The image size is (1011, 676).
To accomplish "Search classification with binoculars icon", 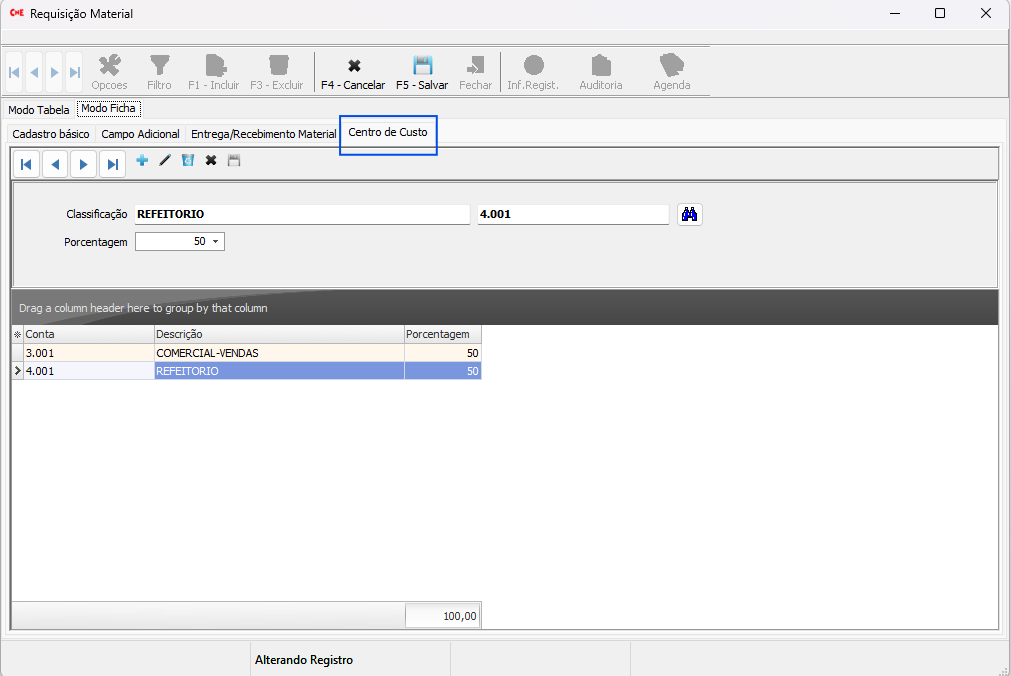I will [x=689, y=214].
